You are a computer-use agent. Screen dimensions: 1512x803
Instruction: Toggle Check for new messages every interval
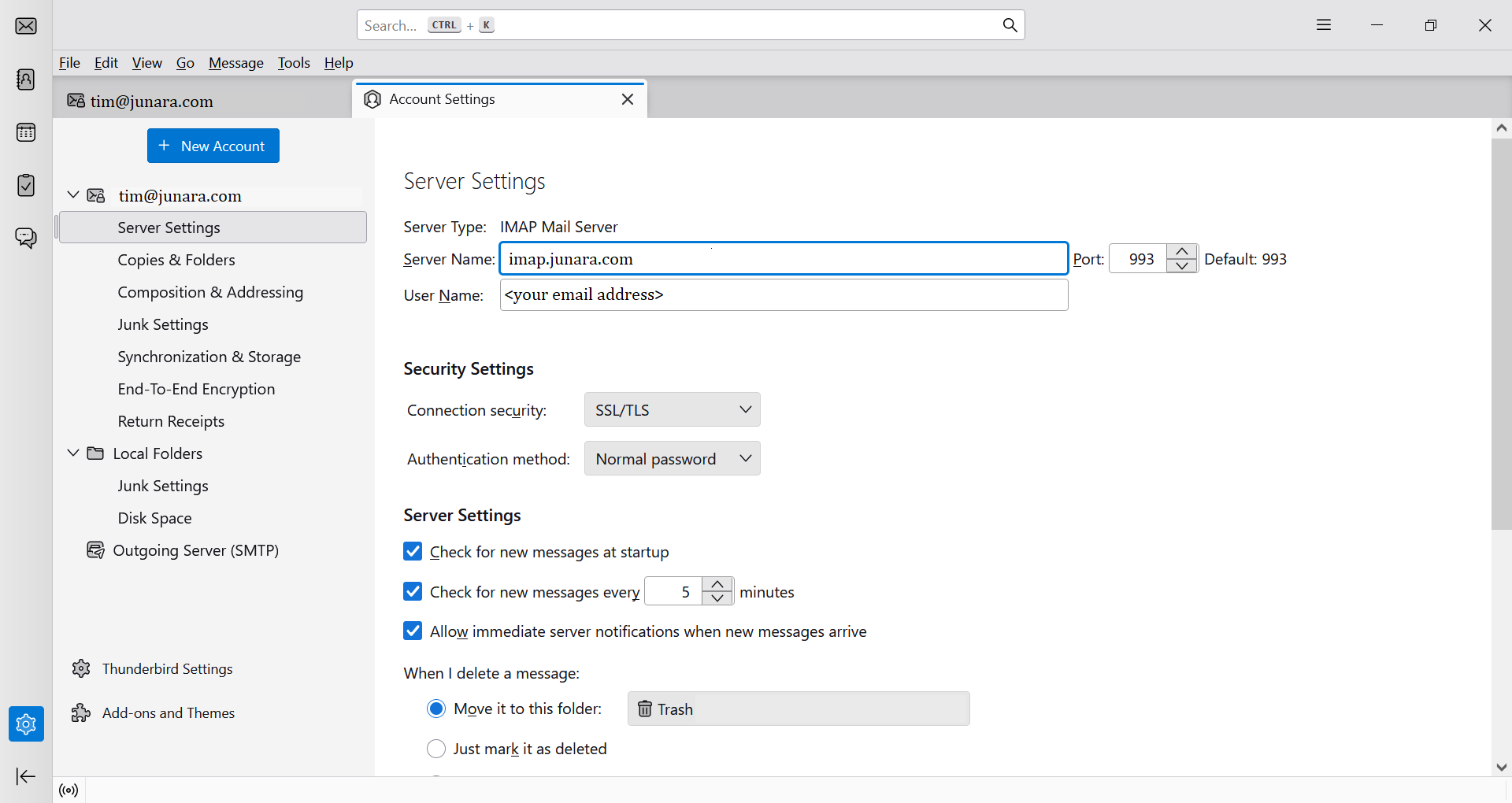pyautogui.click(x=413, y=591)
